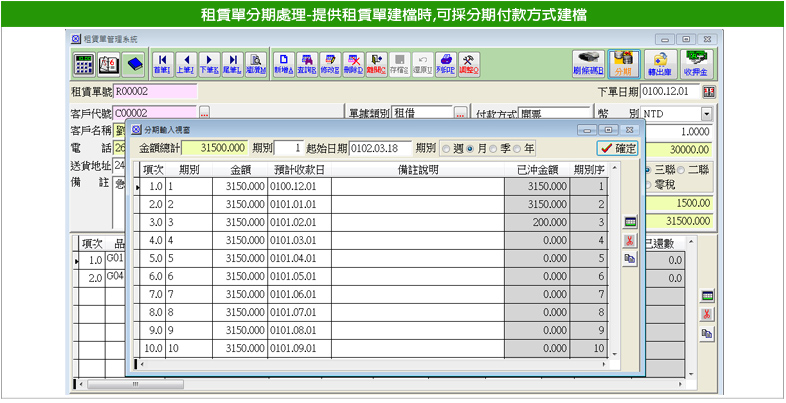Go to first record with 首筆 button
Screen dimensions: 786x403
point(161,63)
